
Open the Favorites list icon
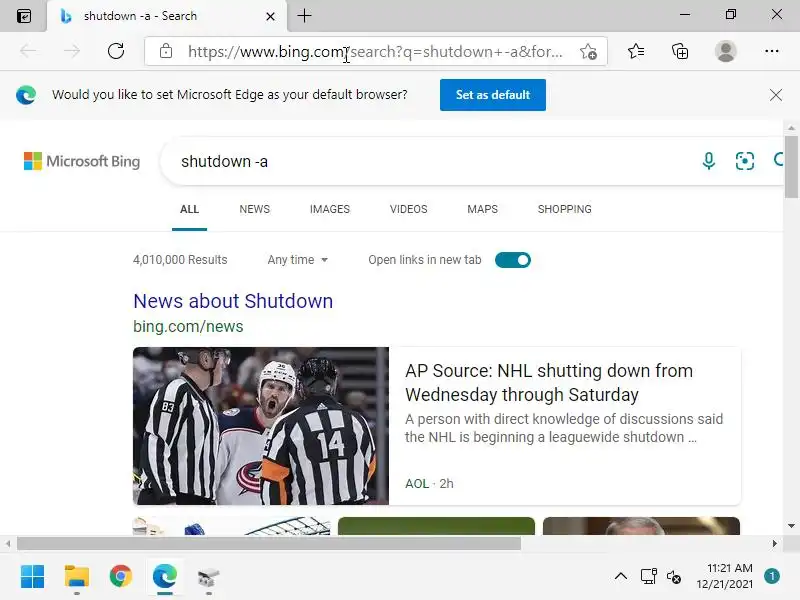pos(636,51)
